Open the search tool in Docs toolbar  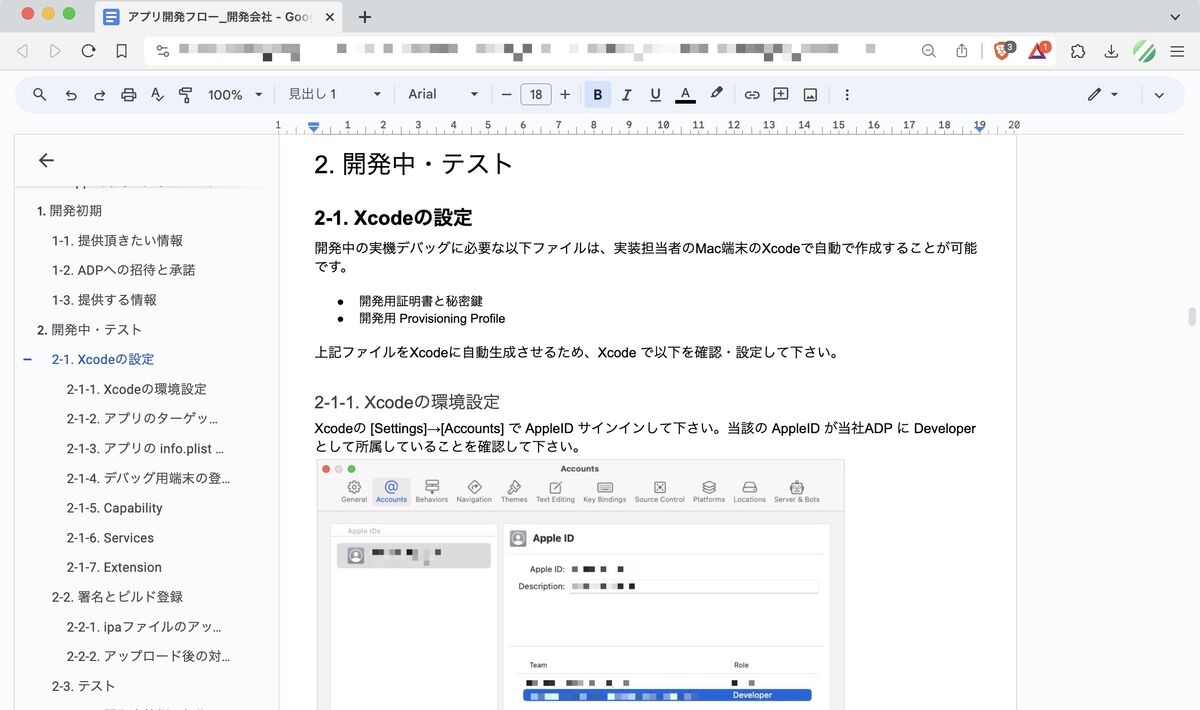tap(40, 95)
